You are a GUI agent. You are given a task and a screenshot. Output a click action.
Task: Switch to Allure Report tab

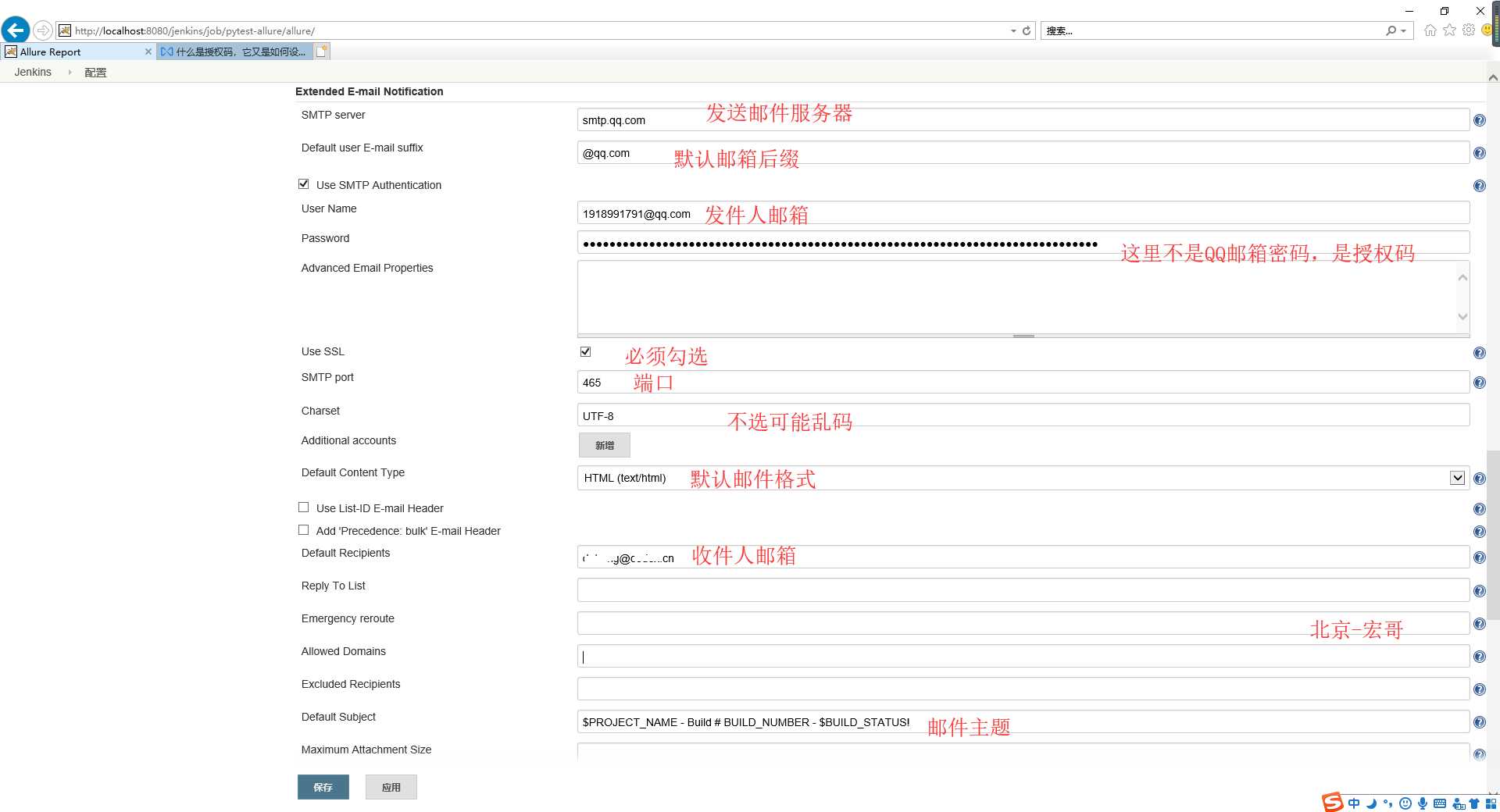tap(78, 52)
